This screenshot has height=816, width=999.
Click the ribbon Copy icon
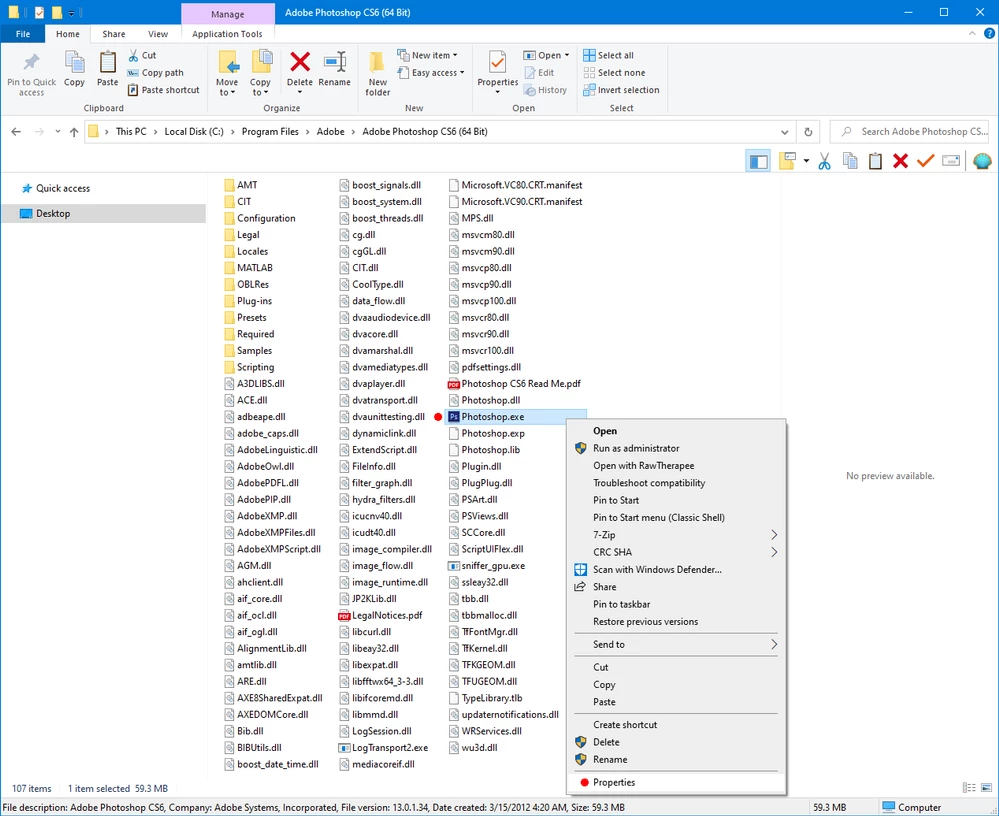pos(75,62)
